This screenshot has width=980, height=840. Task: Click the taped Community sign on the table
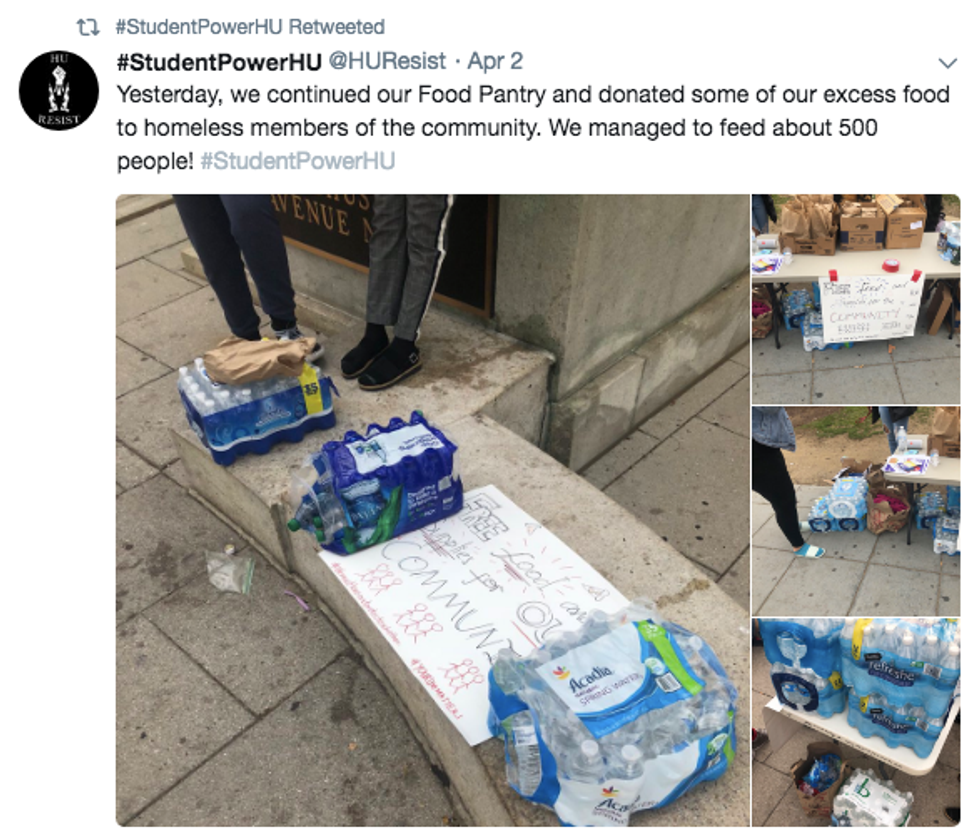[872, 308]
